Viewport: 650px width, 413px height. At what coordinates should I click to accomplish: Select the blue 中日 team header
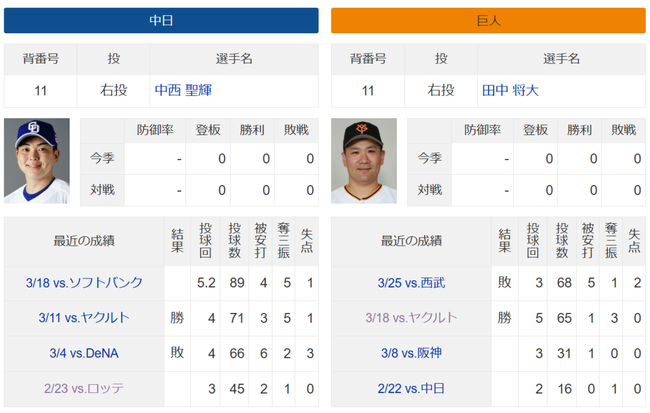(161, 20)
